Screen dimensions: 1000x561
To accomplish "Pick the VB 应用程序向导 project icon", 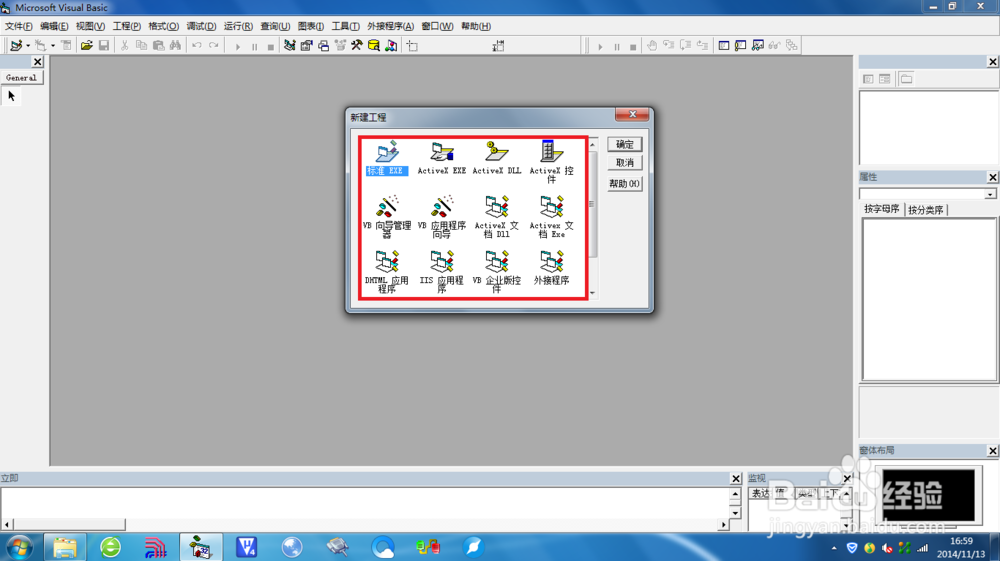I will click(x=441, y=217).
